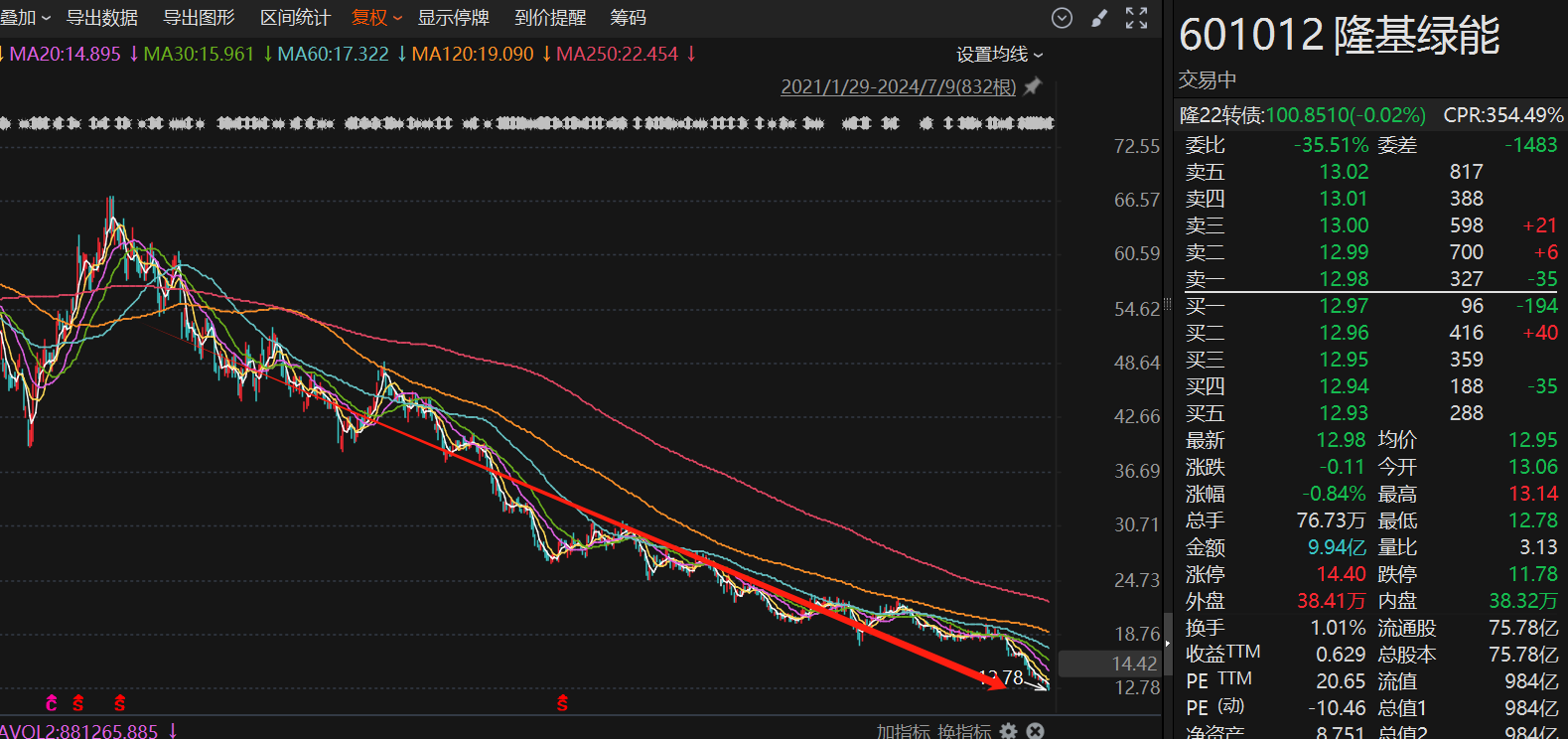
Task: Click the S event marker in mid-chart
Action: click(562, 703)
